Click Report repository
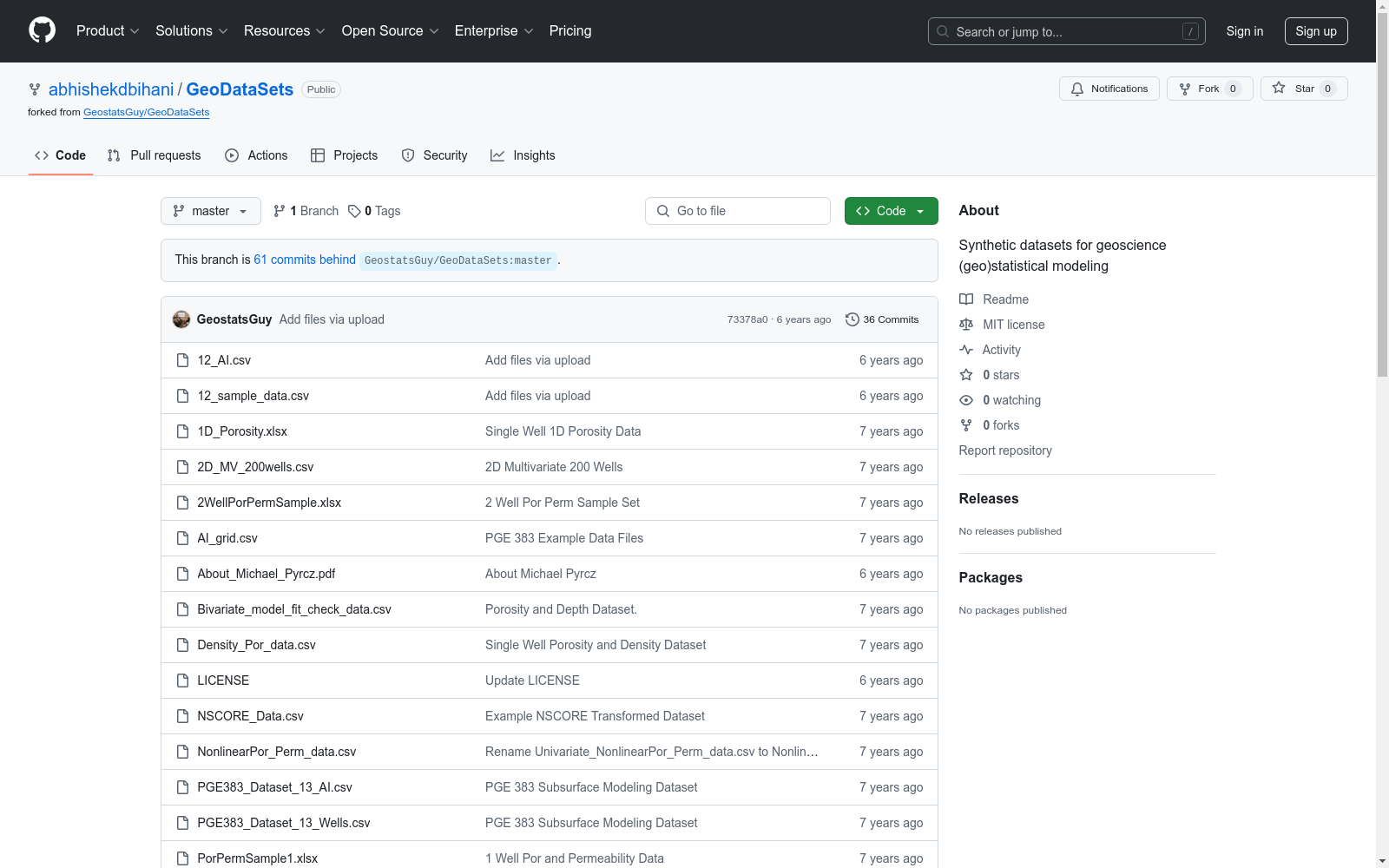The width and height of the screenshot is (1389, 868). click(1005, 450)
